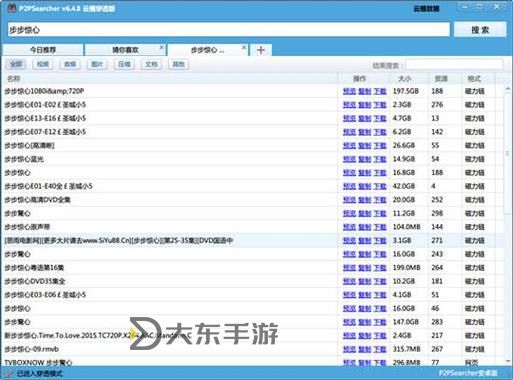513x380 pixels.
Task: Click 下载 for 步步惊心E01-E40全 row
Action: coord(380,186)
